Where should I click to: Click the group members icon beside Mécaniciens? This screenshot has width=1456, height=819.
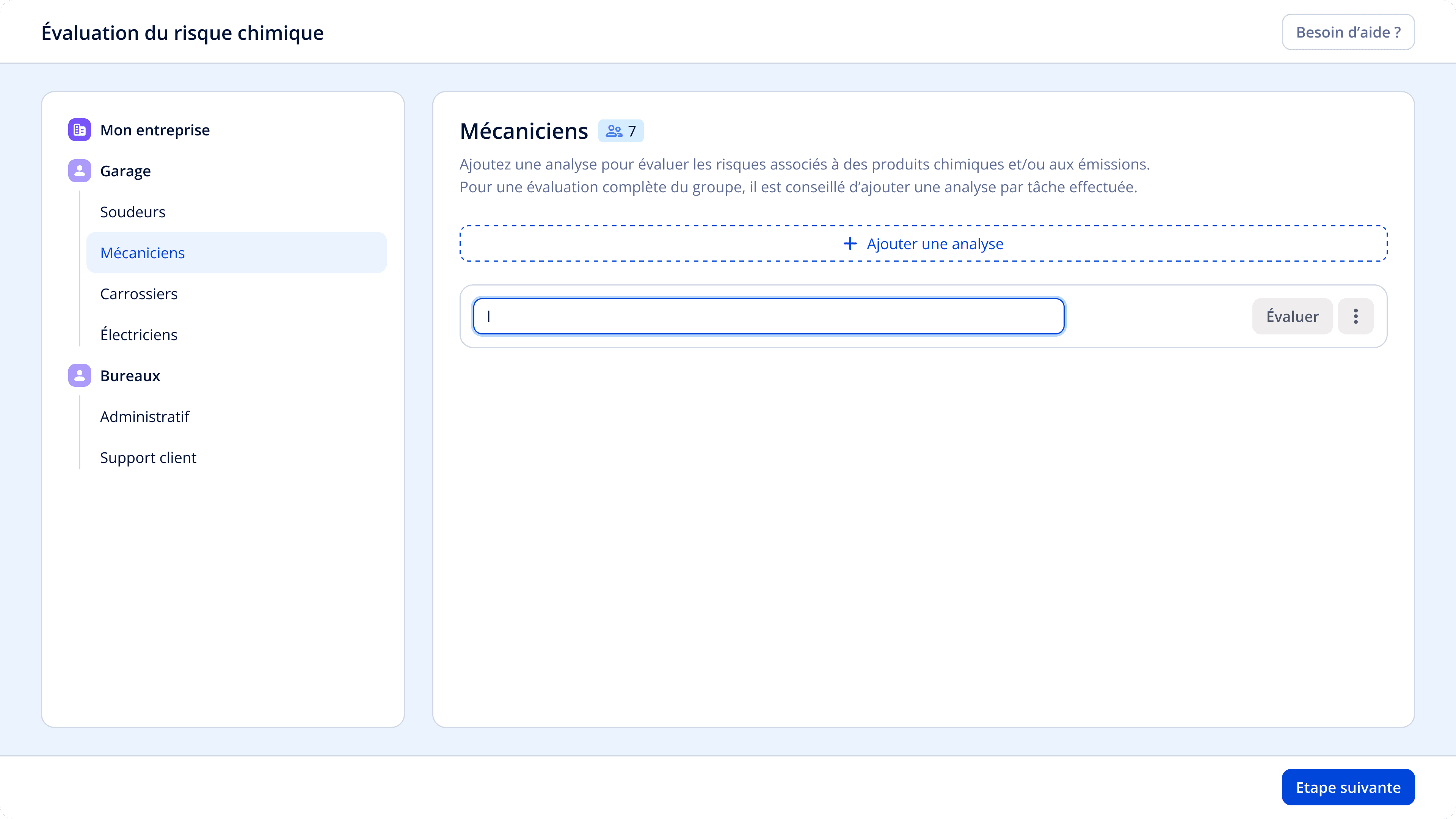tap(614, 131)
